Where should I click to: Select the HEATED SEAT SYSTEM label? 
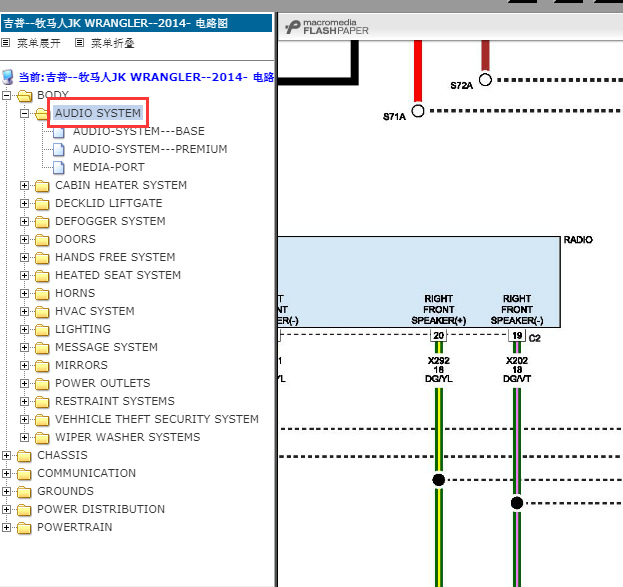point(118,275)
